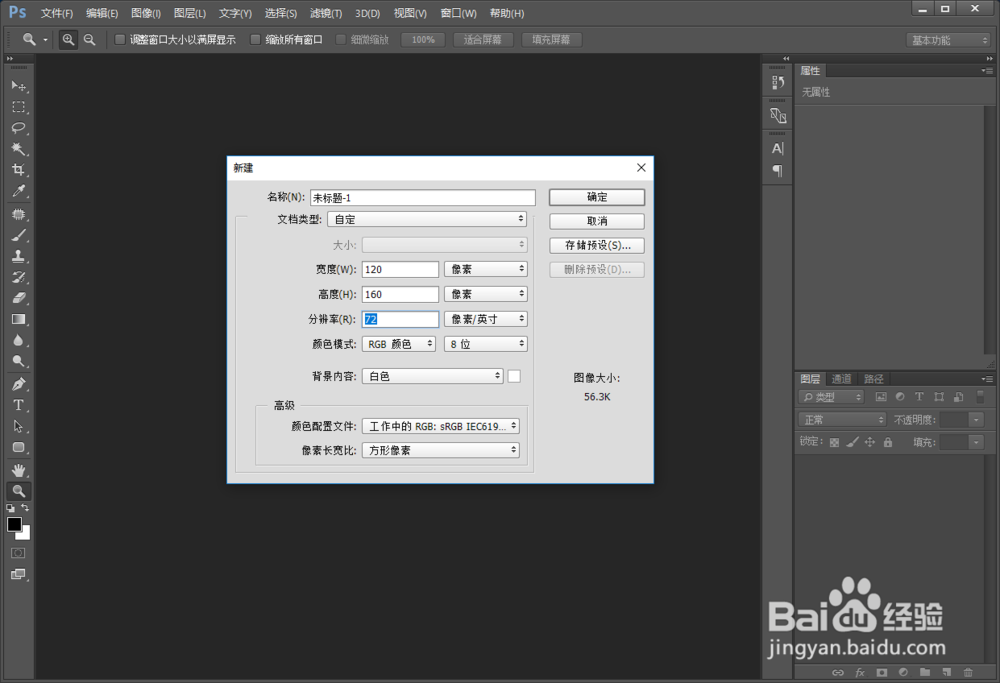Open the 颜色配置文件 dropdown
The width and height of the screenshot is (1000, 683).
pyautogui.click(x=441, y=425)
